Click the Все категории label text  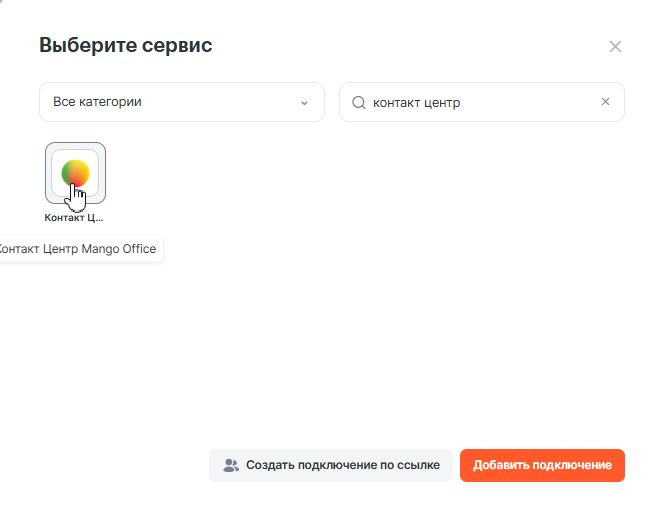pyautogui.click(x=97, y=102)
